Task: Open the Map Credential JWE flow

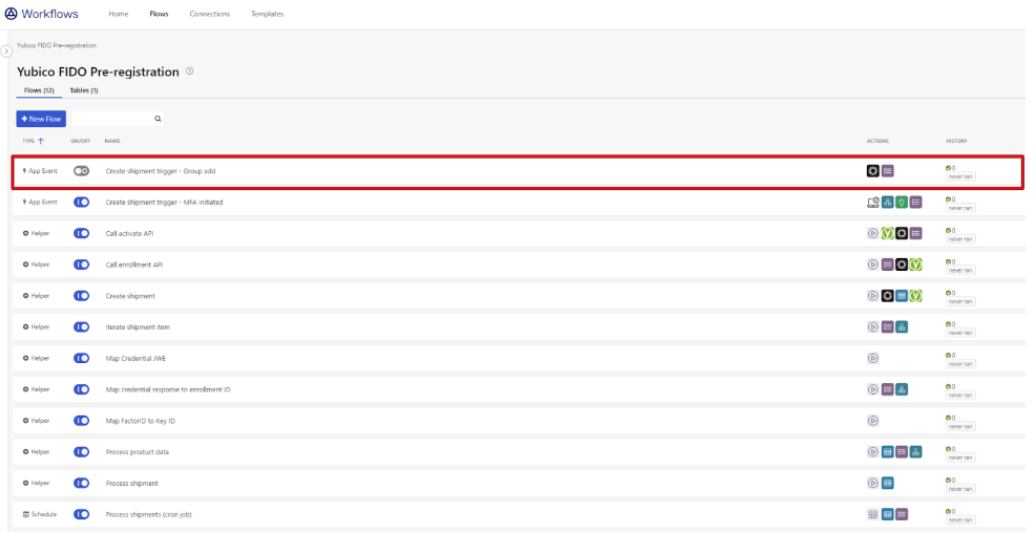Action: pos(135,358)
